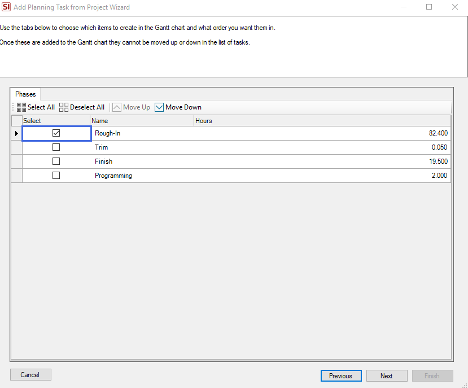Click the Select All grid icon
Viewport: 468px width, 388px height.
pos(21,107)
